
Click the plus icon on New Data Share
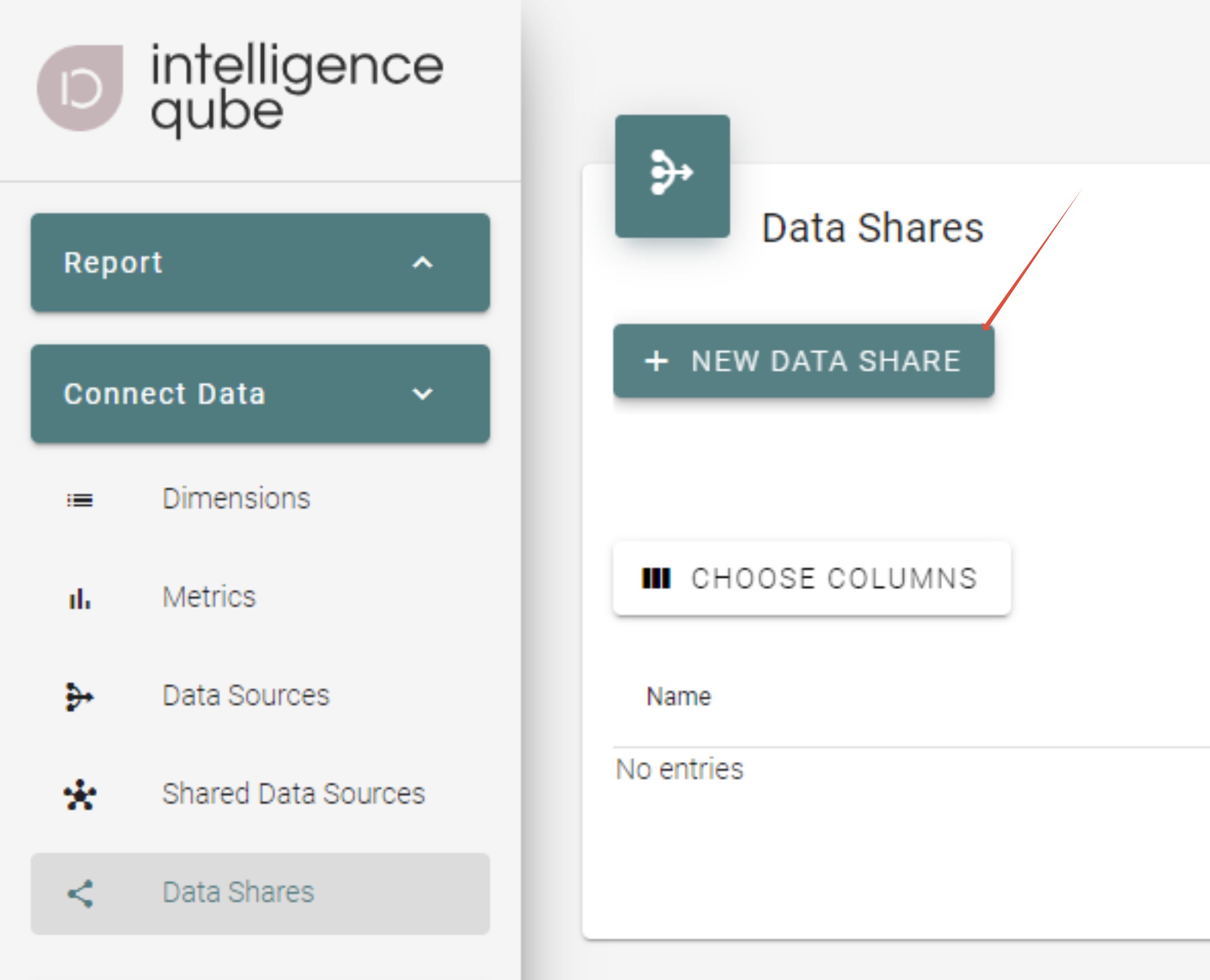point(656,361)
